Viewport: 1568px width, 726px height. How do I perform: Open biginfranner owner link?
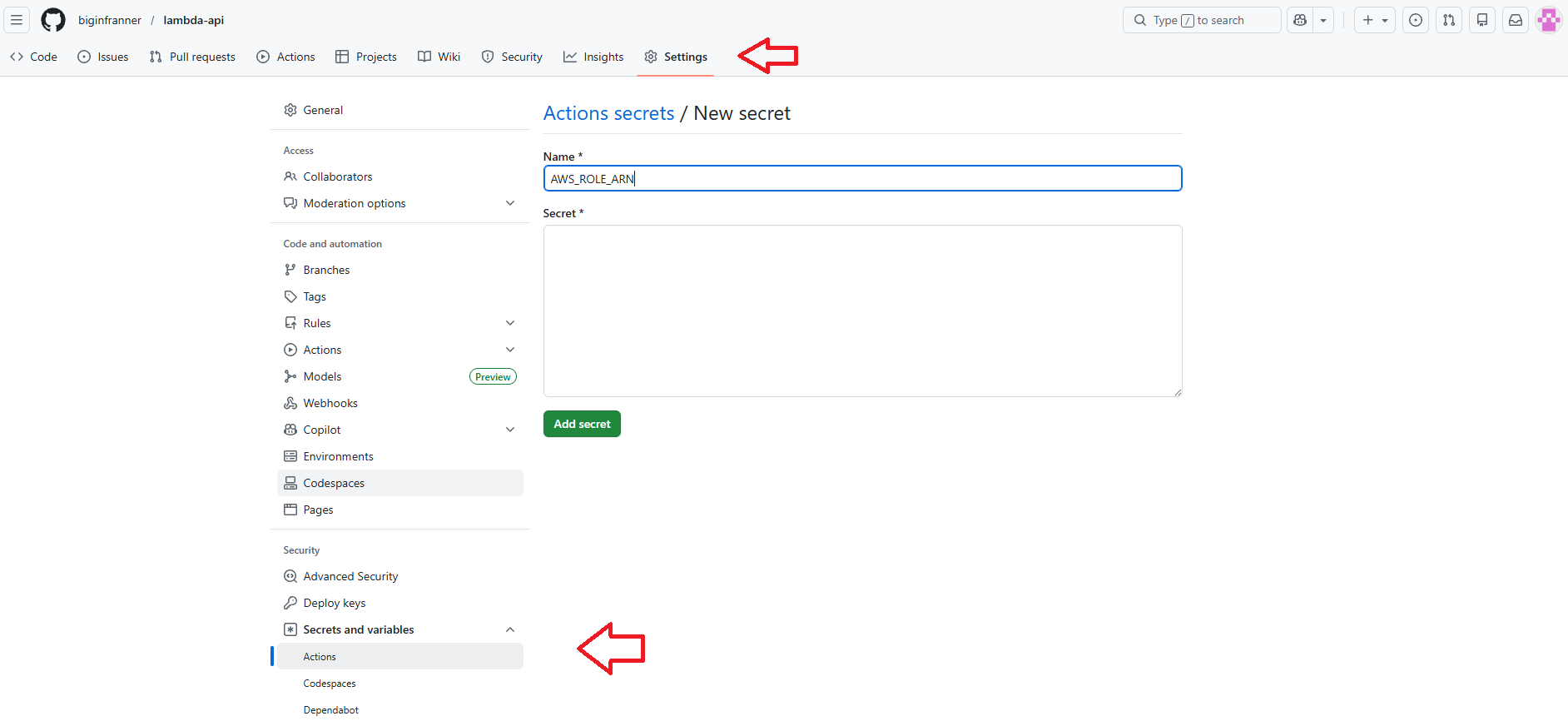(110, 20)
